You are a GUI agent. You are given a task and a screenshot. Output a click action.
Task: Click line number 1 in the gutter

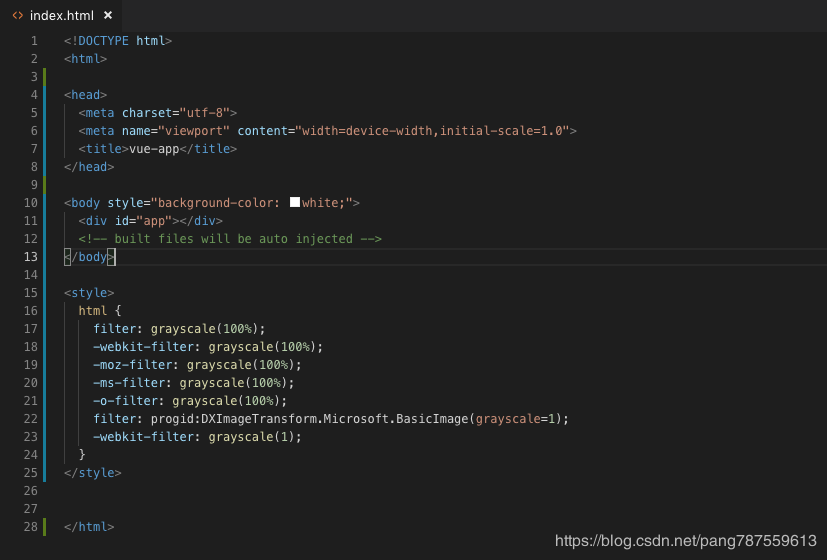pos(34,41)
